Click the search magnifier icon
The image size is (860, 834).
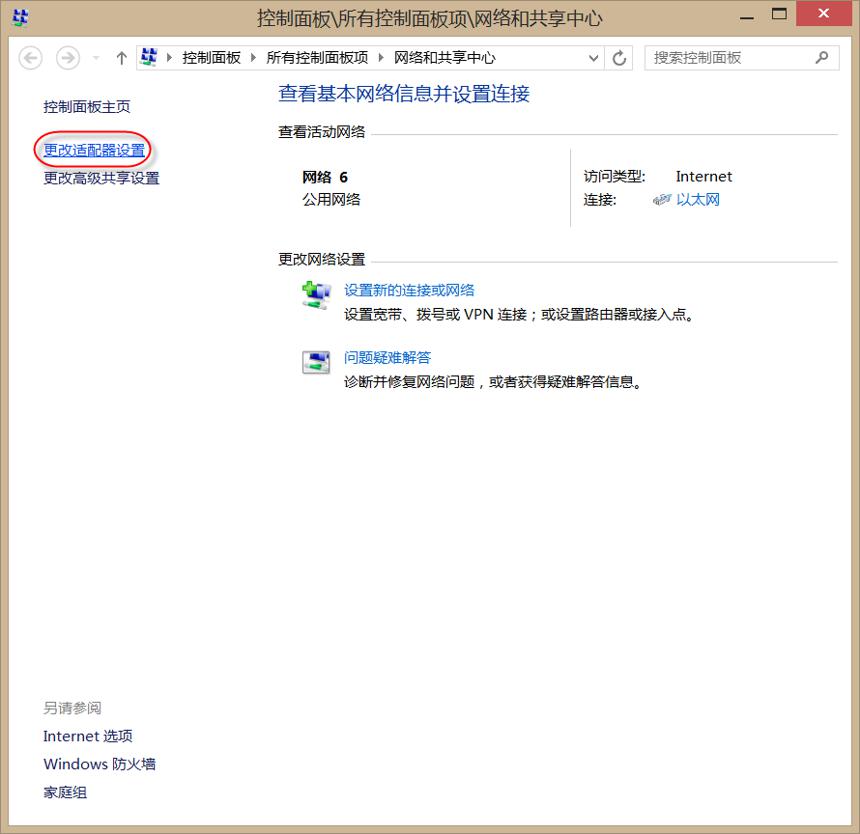point(822,58)
